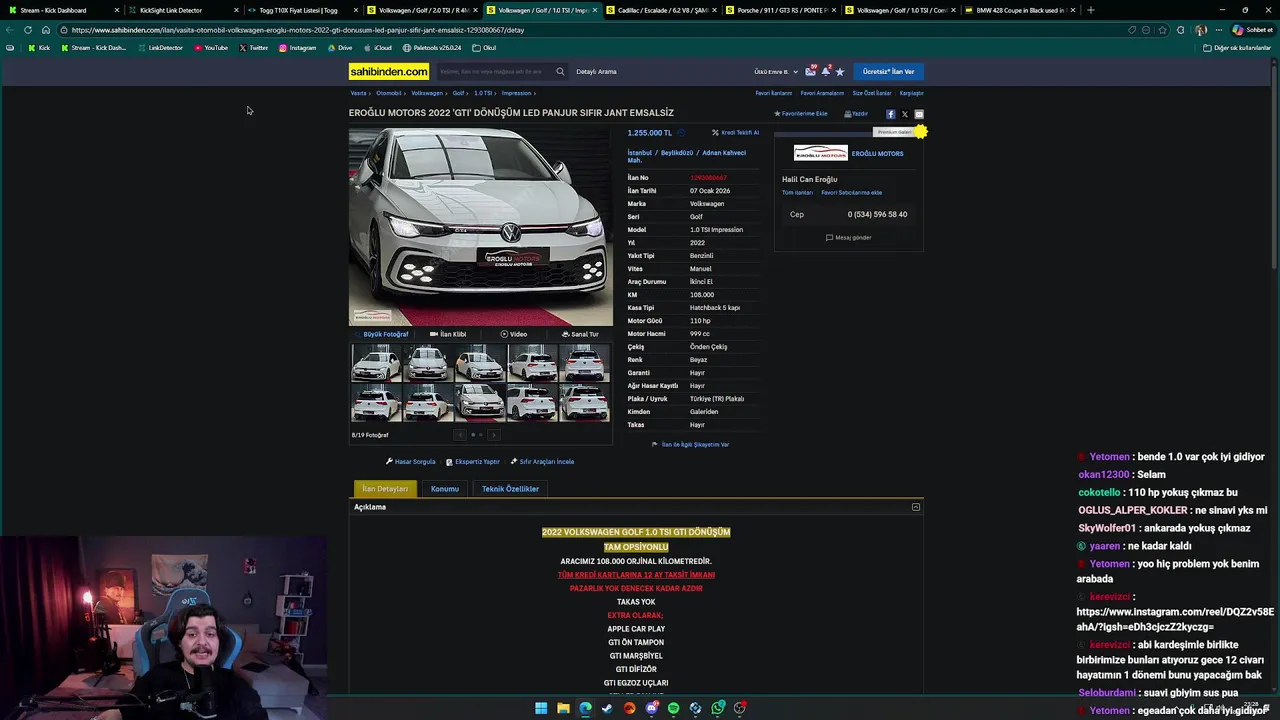Click İlan ile İlgili Şikayetim Var
The height and width of the screenshot is (720, 1280).
(x=690, y=445)
